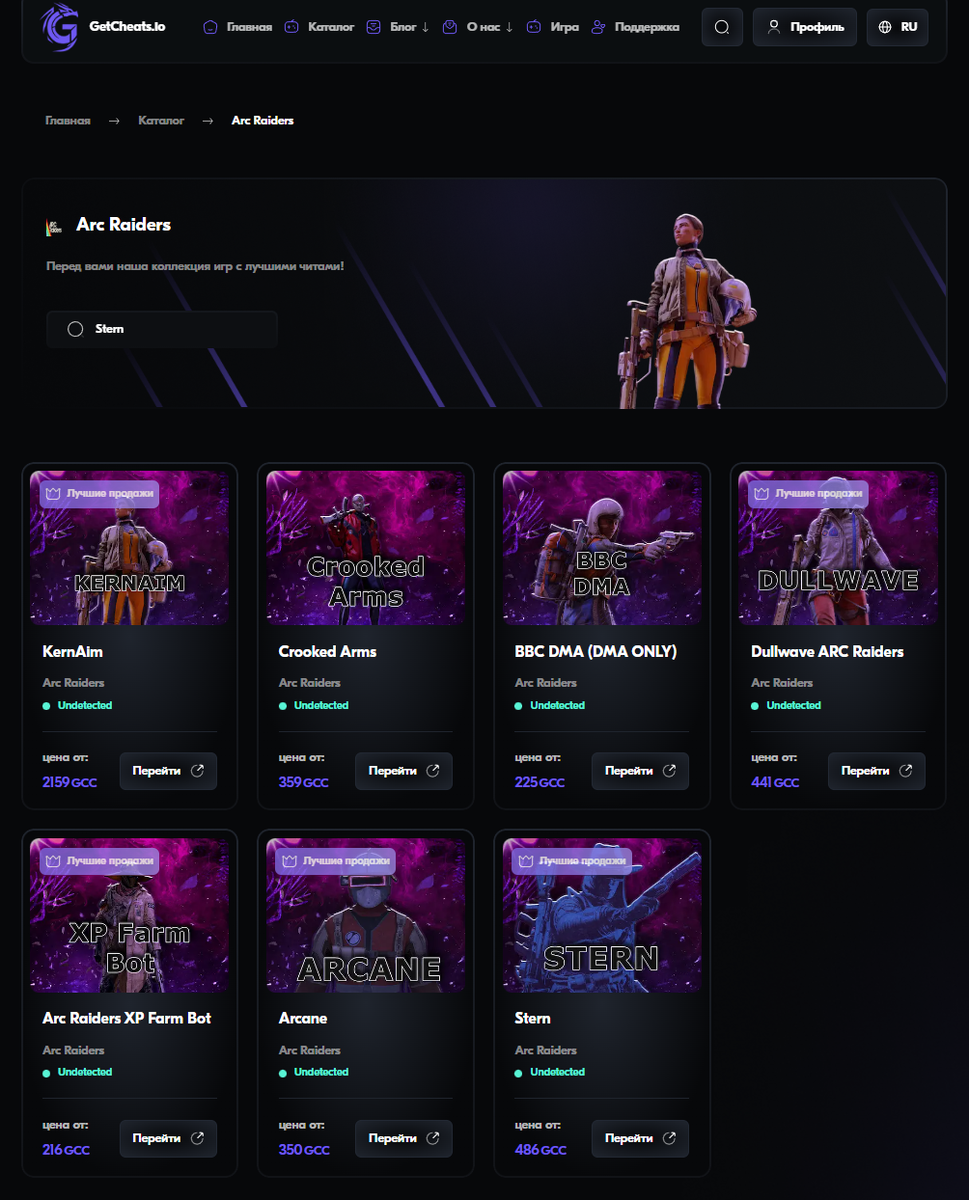Click Каталог breadcrumb link
Viewport: 969px width, 1200px height.
click(161, 120)
